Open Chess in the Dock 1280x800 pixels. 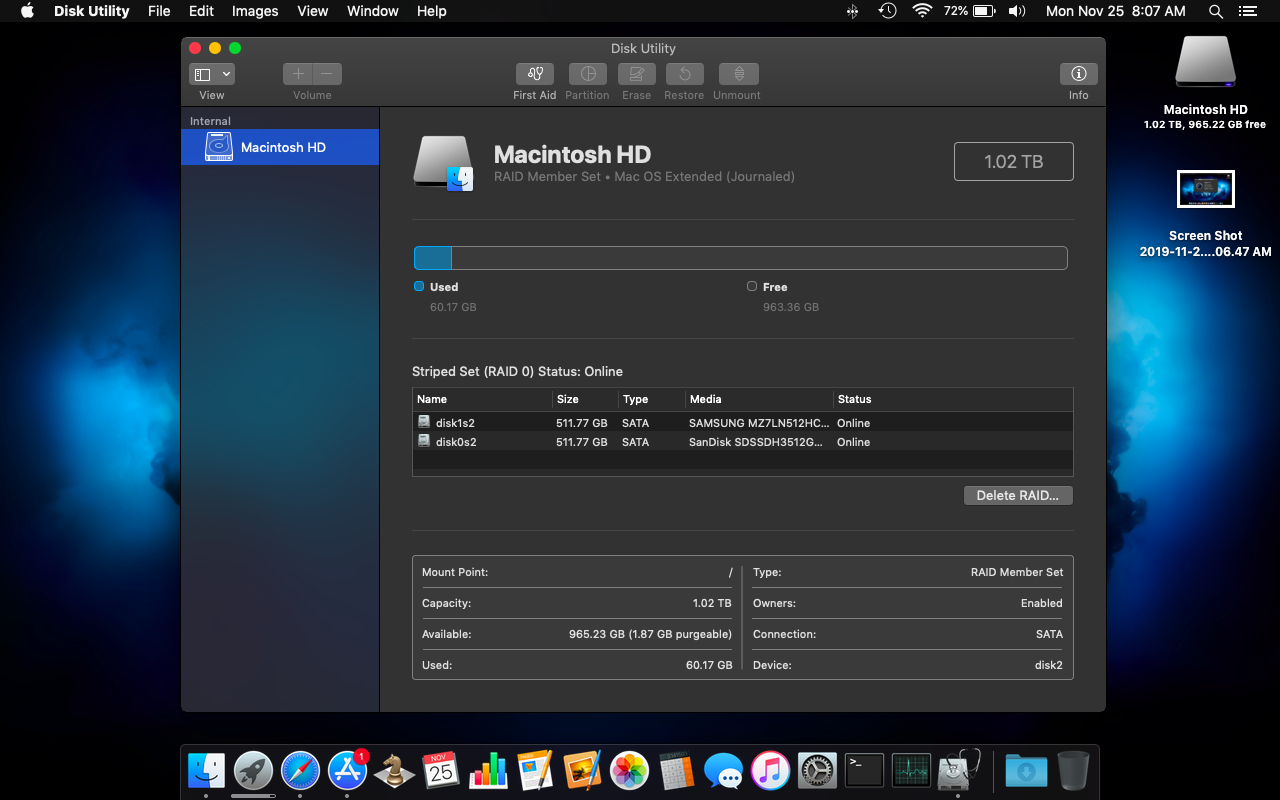pyautogui.click(x=394, y=770)
